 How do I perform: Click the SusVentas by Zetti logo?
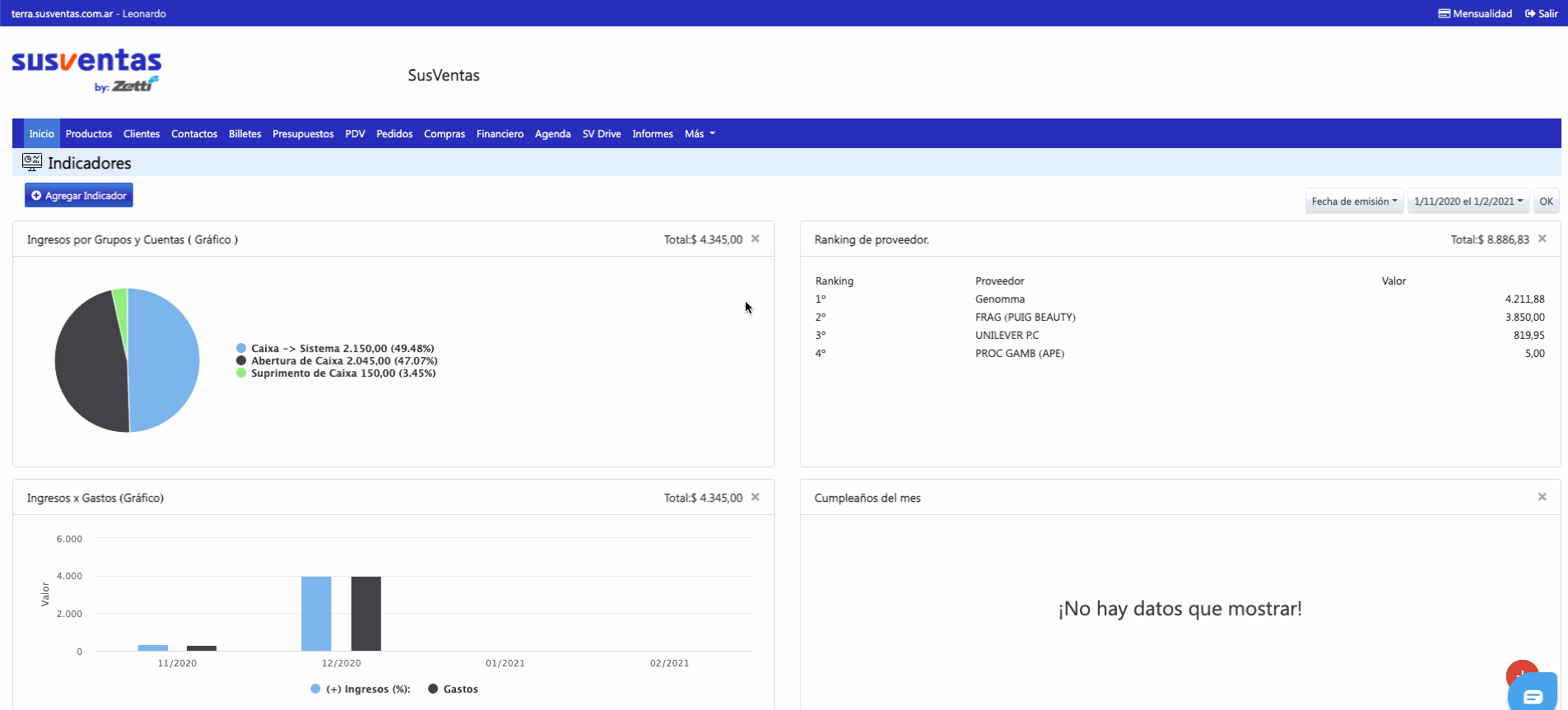click(86, 70)
